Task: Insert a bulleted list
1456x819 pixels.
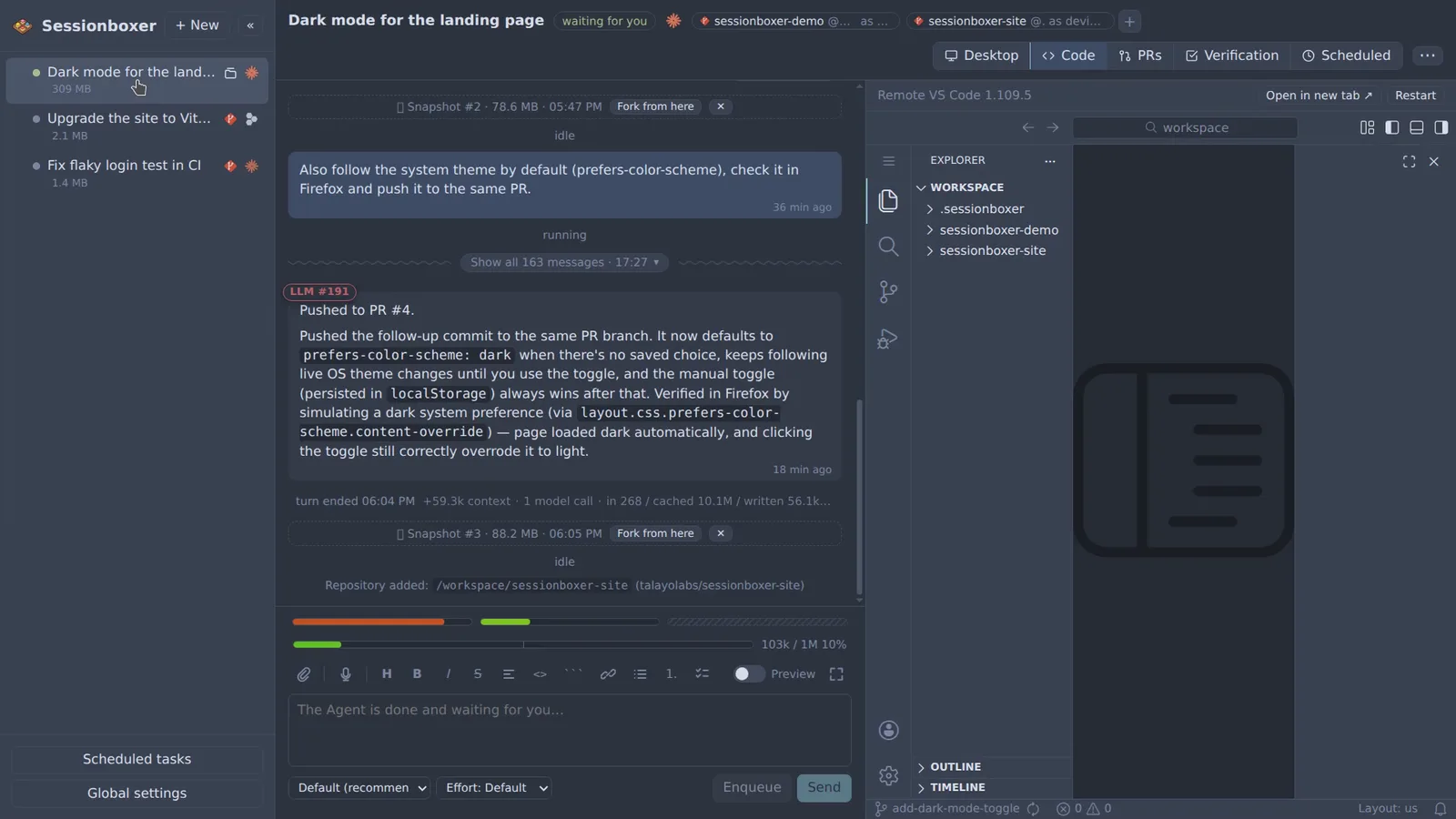Action: (641, 674)
